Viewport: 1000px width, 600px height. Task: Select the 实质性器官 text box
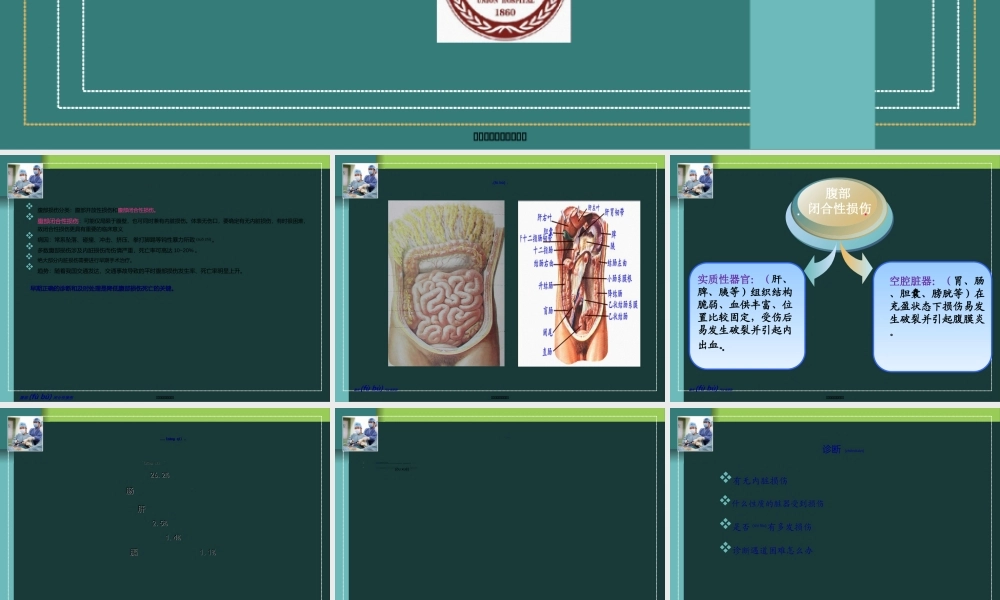(x=745, y=316)
